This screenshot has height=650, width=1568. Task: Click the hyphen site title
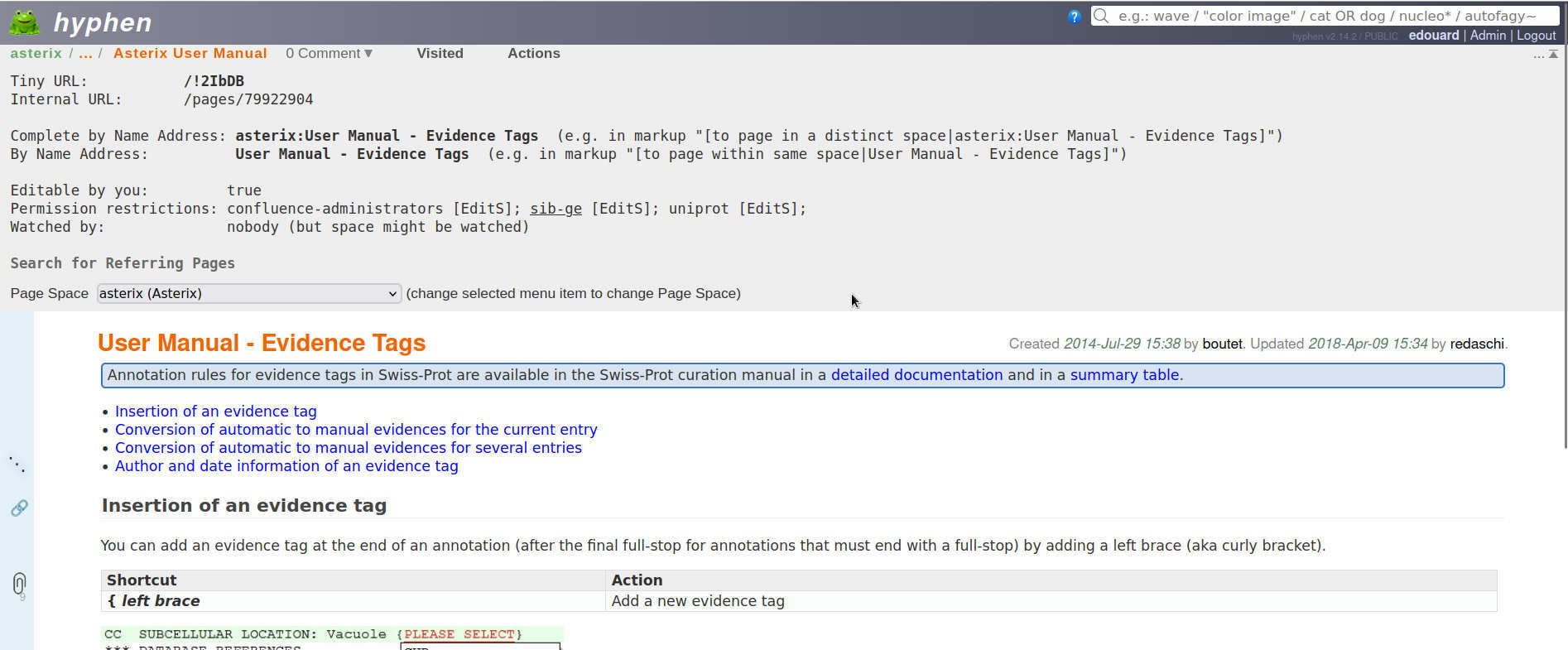coord(103,22)
